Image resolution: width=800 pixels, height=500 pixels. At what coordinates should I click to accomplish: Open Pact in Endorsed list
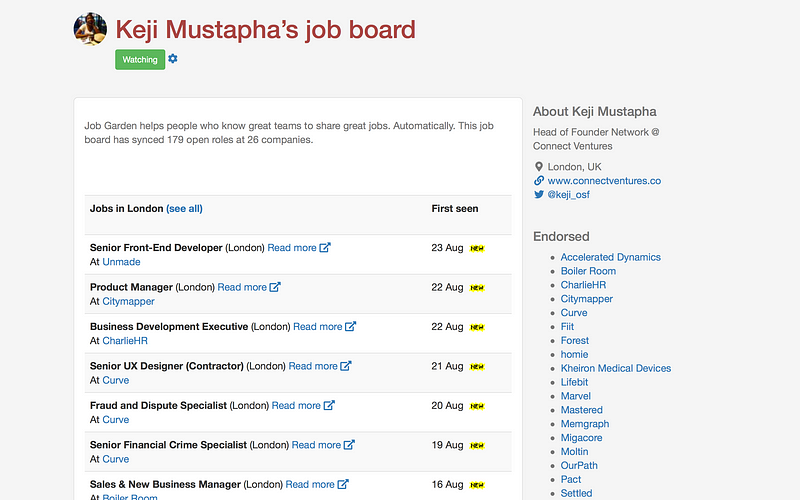(570, 479)
